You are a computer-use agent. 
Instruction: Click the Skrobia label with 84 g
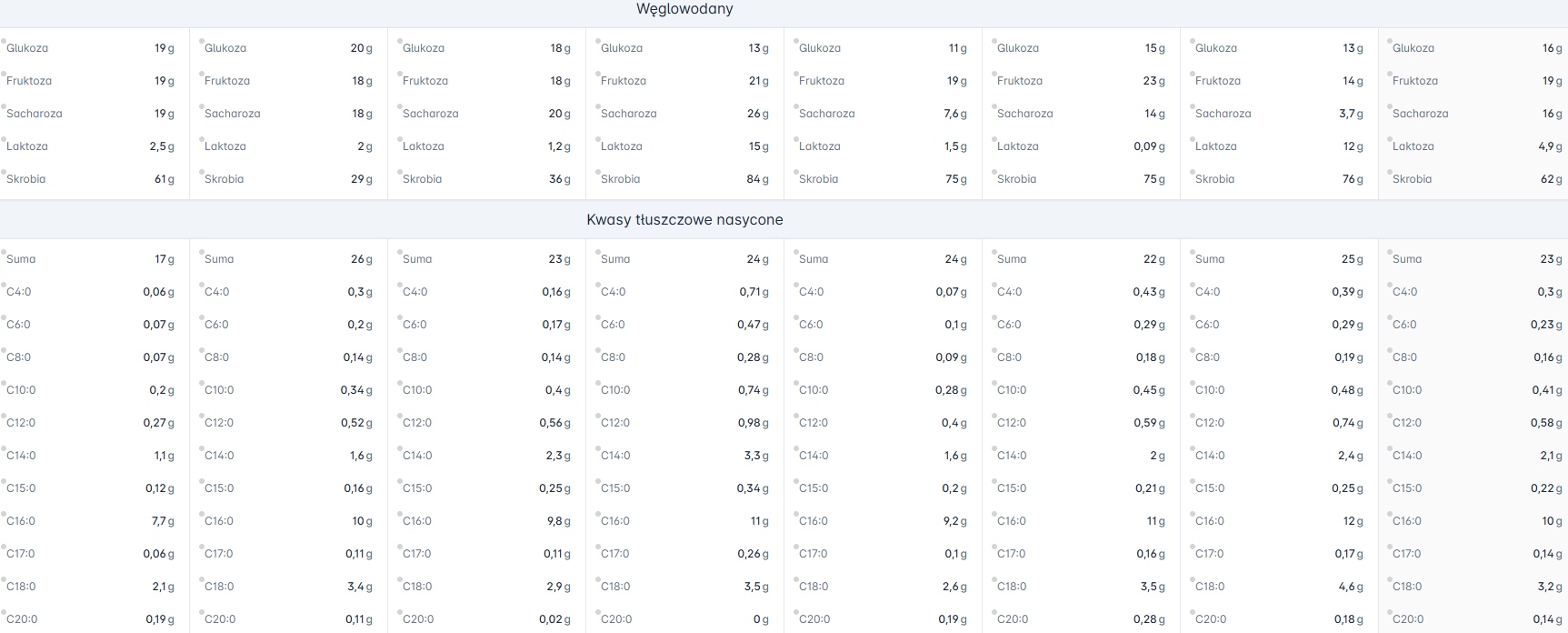620,179
